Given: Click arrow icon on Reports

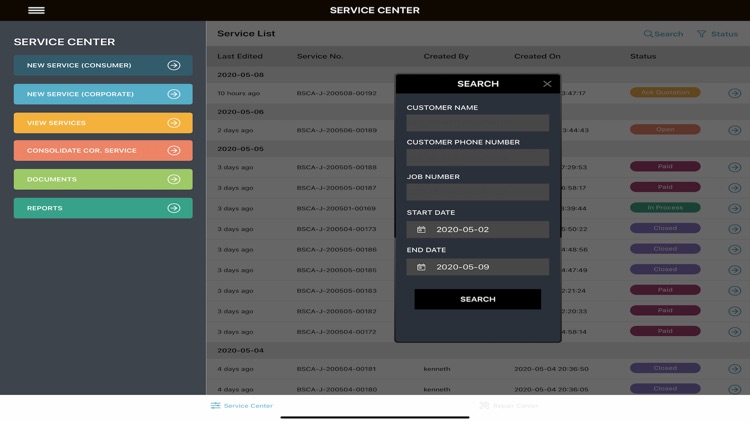Looking at the screenshot, I should tap(174, 208).
